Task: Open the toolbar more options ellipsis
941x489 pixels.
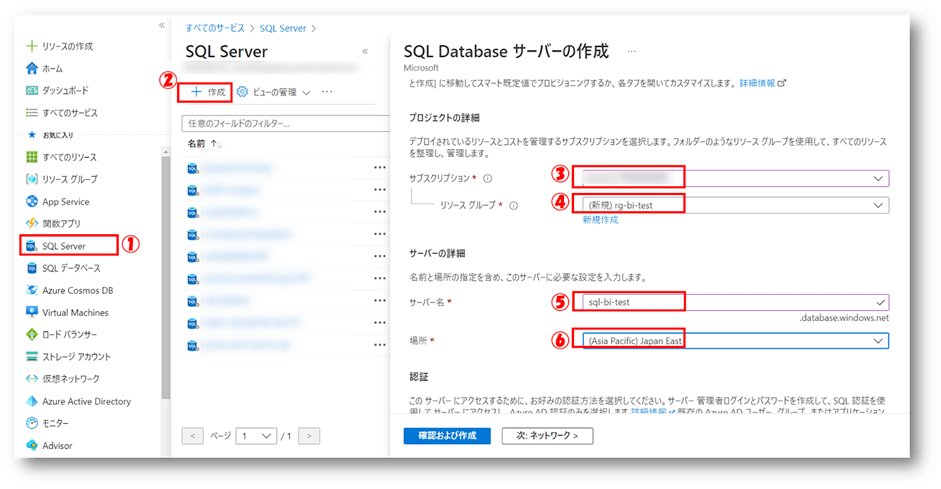Action: [327, 92]
